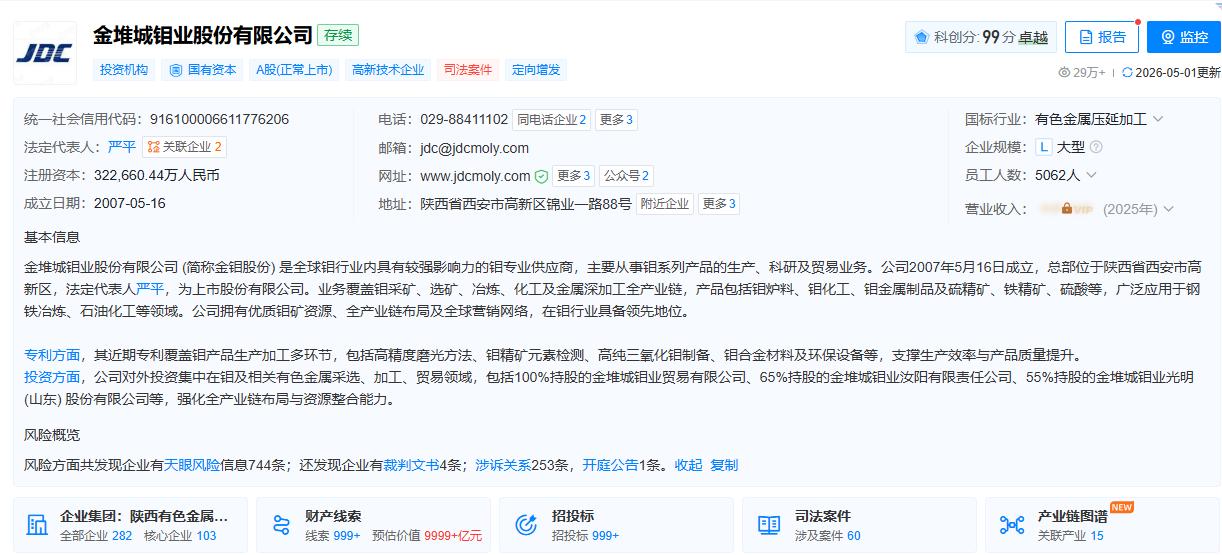The height and width of the screenshot is (555, 1222).
Task: Click the 司法案件 card icon
Action: pyautogui.click(x=768, y=525)
